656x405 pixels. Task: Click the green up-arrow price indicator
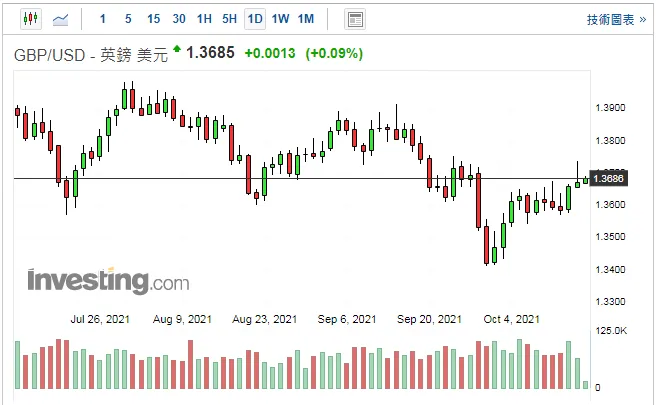click(x=177, y=49)
